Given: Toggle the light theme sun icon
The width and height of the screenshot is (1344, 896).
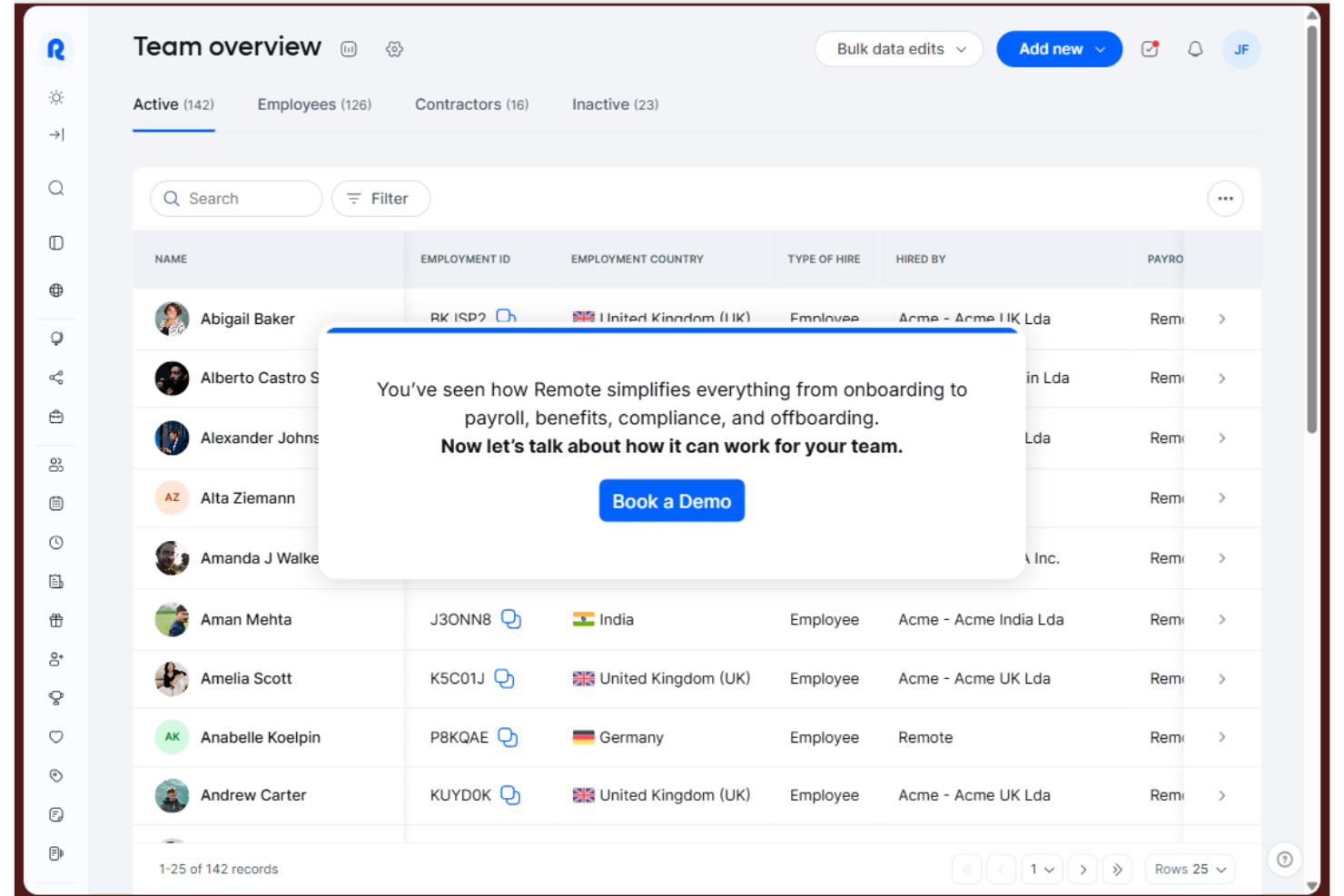Looking at the screenshot, I should (56, 97).
